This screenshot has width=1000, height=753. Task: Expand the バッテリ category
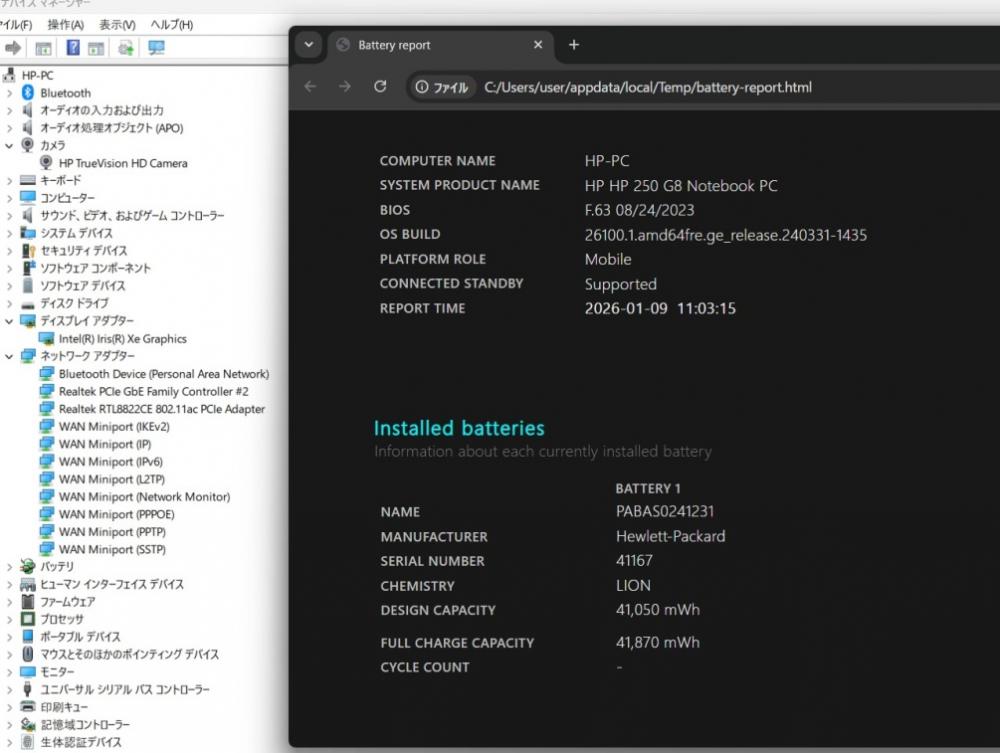pos(10,566)
